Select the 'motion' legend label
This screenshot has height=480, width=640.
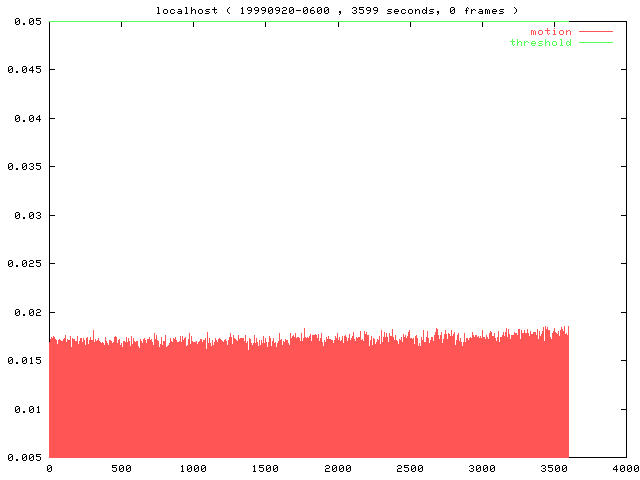[550, 32]
